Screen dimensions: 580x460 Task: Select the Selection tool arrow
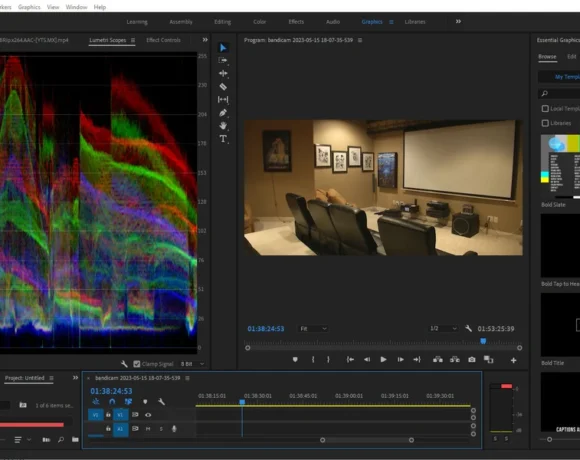click(x=223, y=48)
